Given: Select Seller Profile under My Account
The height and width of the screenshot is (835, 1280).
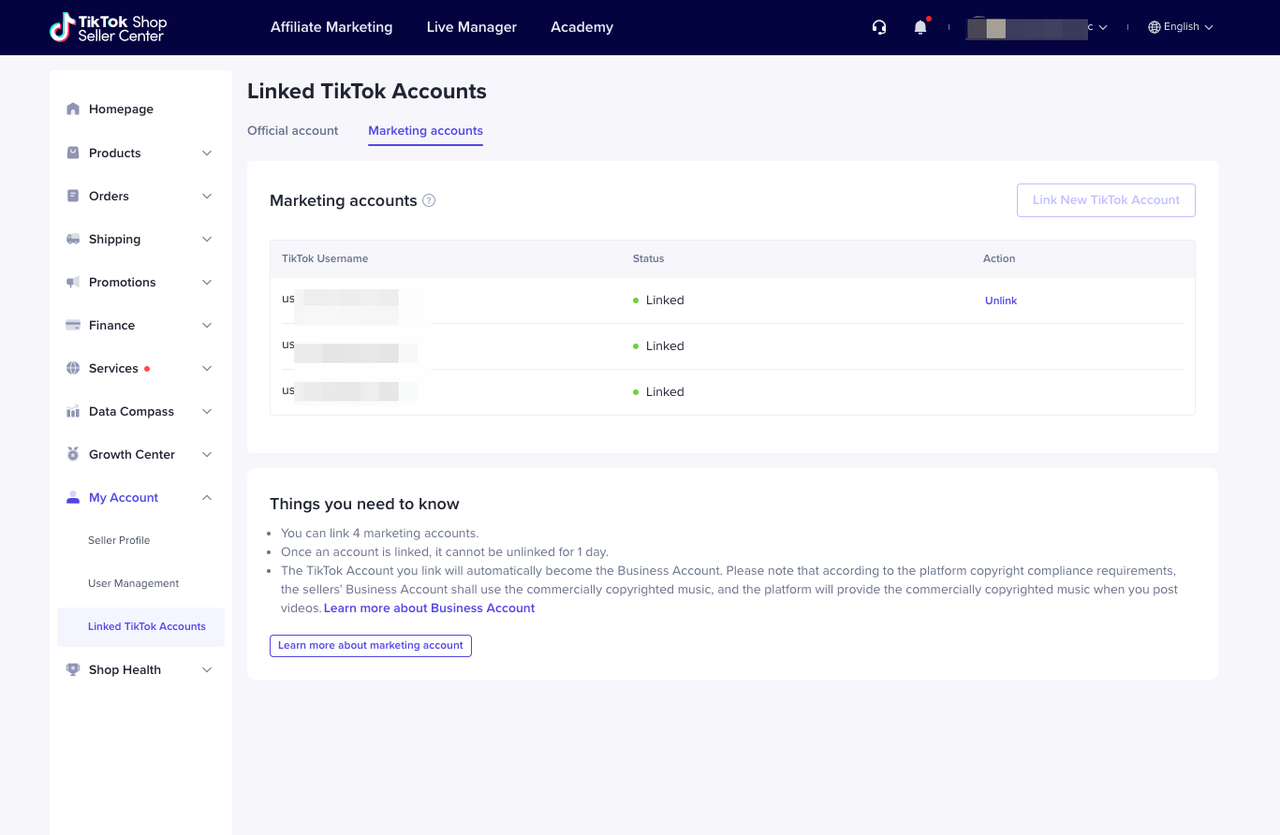Looking at the screenshot, I should tap(119, 540).
